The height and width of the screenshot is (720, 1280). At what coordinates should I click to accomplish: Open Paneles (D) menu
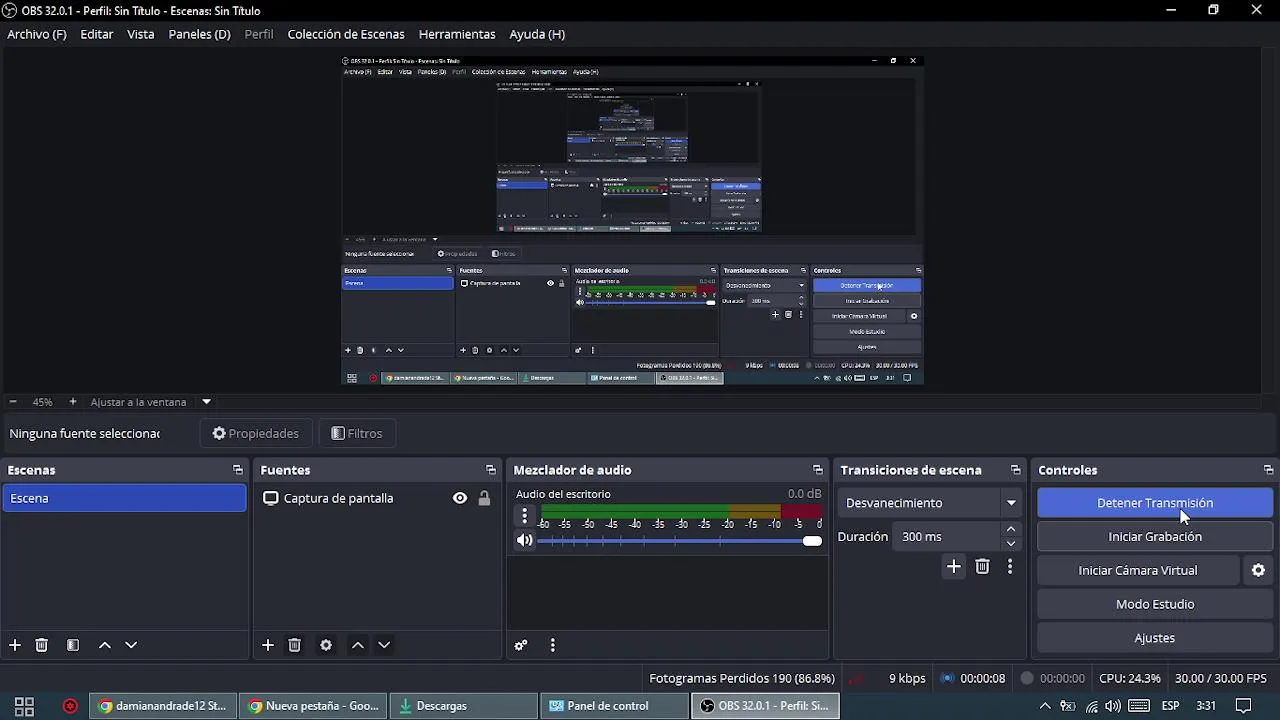200,34
